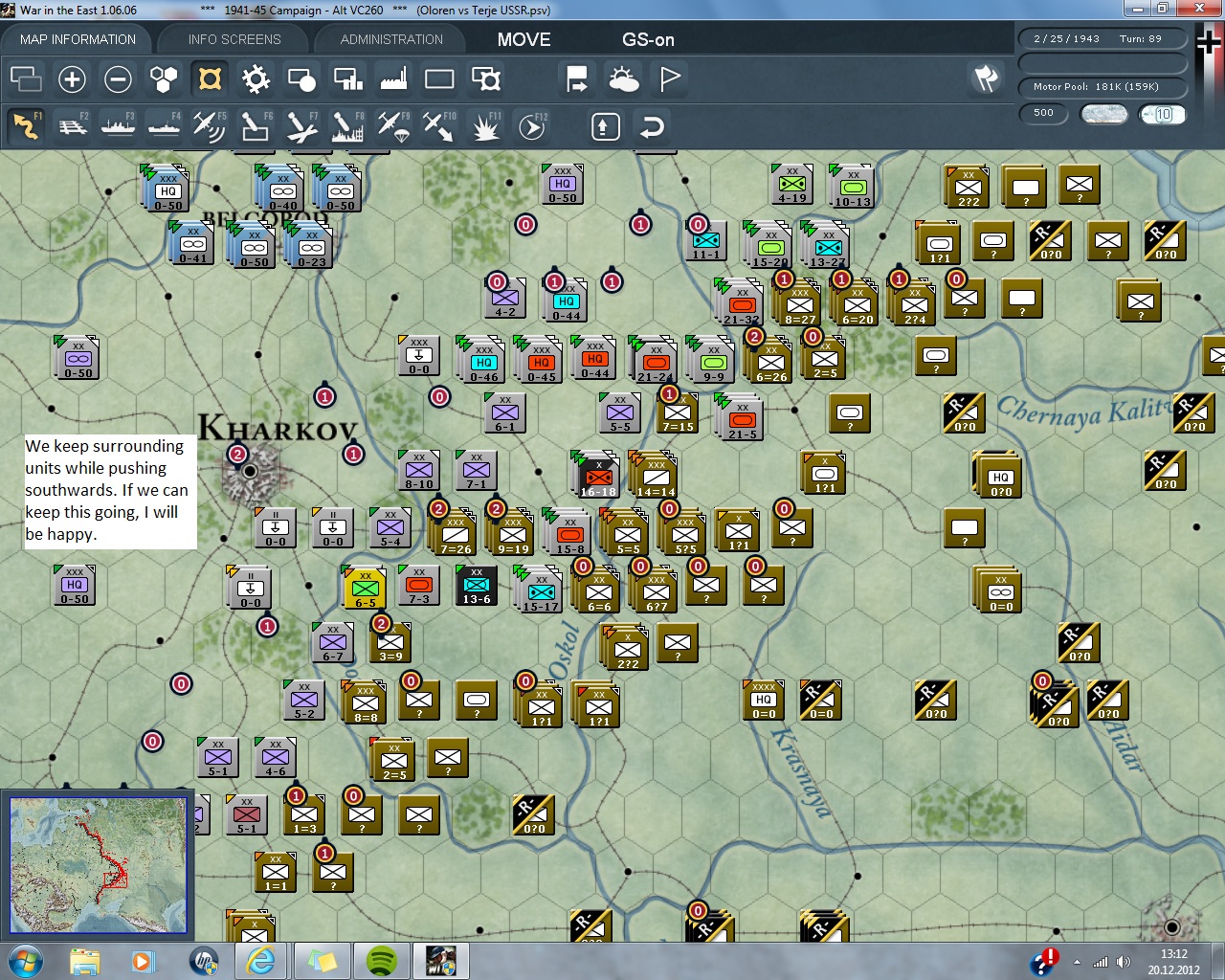Select the F5 air recon mode
The image size is (1225, 980).
click(209, 126)
